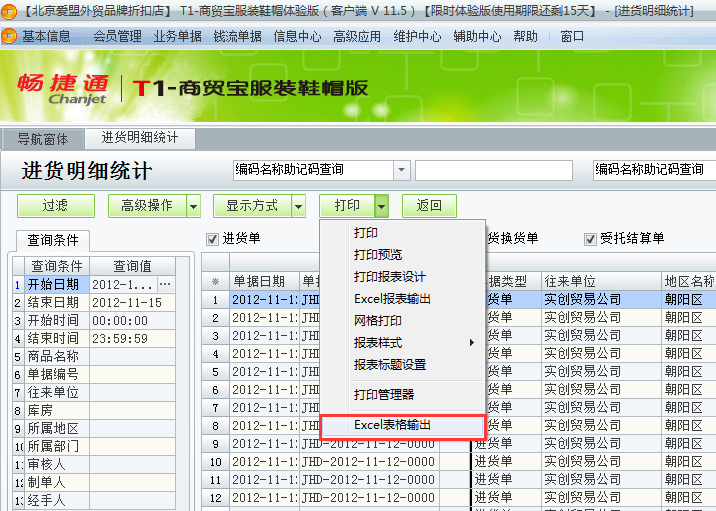Click the 显示方式 button
The height and width of the screenshot is (511, 716).
click(x=252, y=206)
